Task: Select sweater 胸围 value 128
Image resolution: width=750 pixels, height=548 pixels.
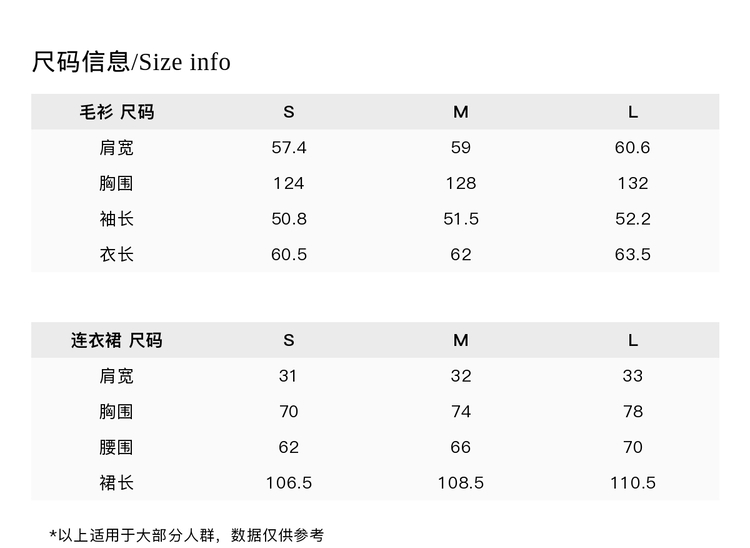Action: pos(461,183)
